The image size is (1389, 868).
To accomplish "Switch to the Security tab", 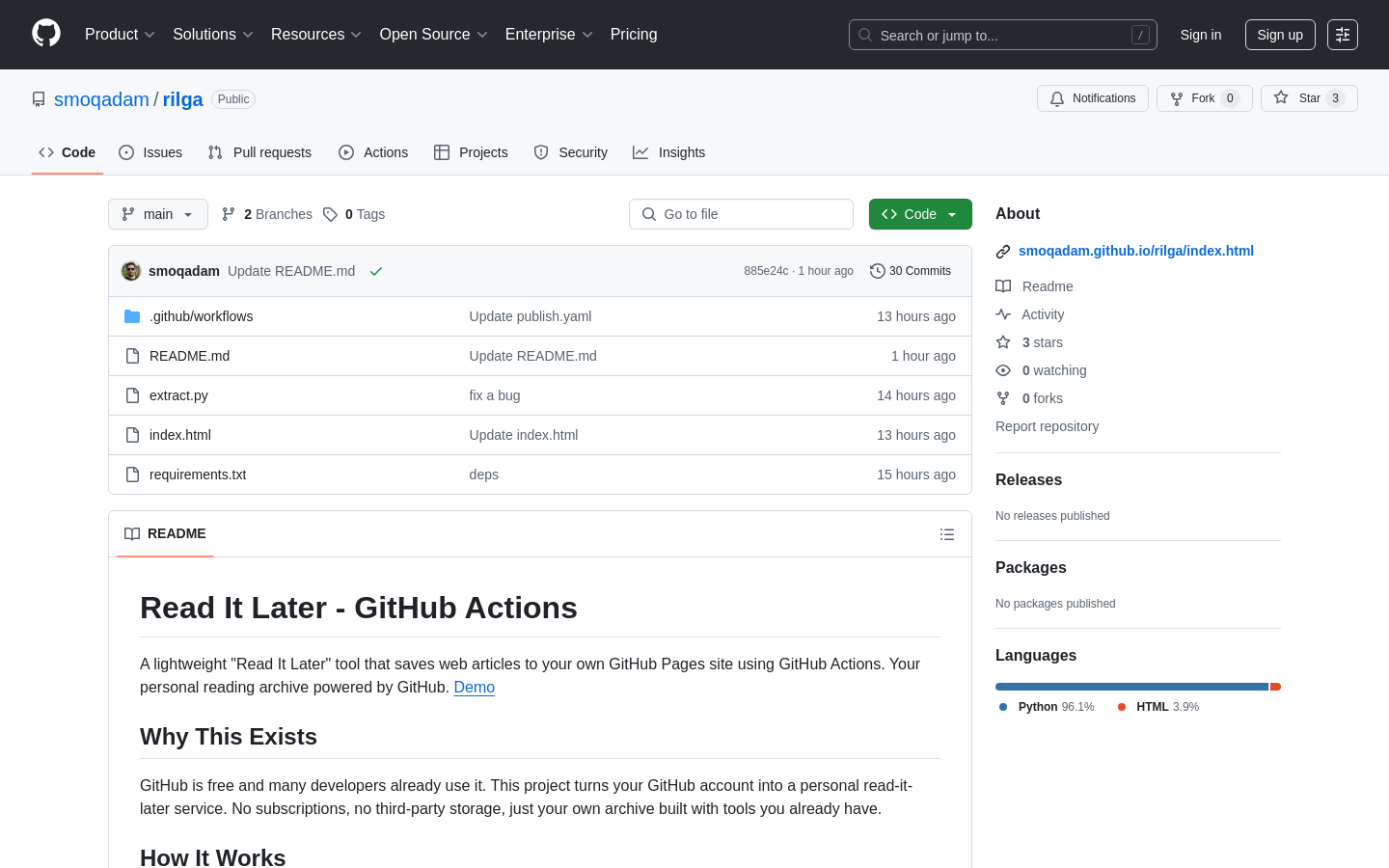I will click(x=571, y=152).
